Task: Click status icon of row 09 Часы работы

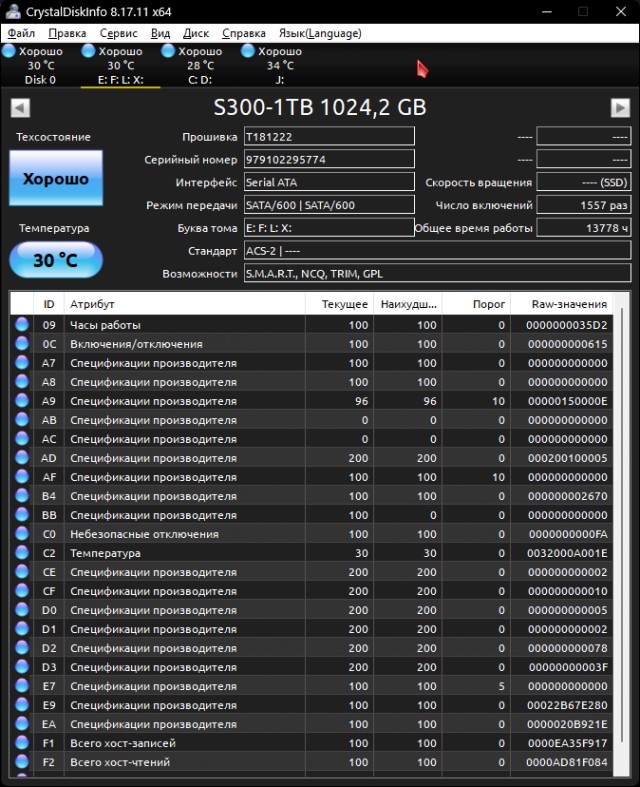Action: coord(22,325)
